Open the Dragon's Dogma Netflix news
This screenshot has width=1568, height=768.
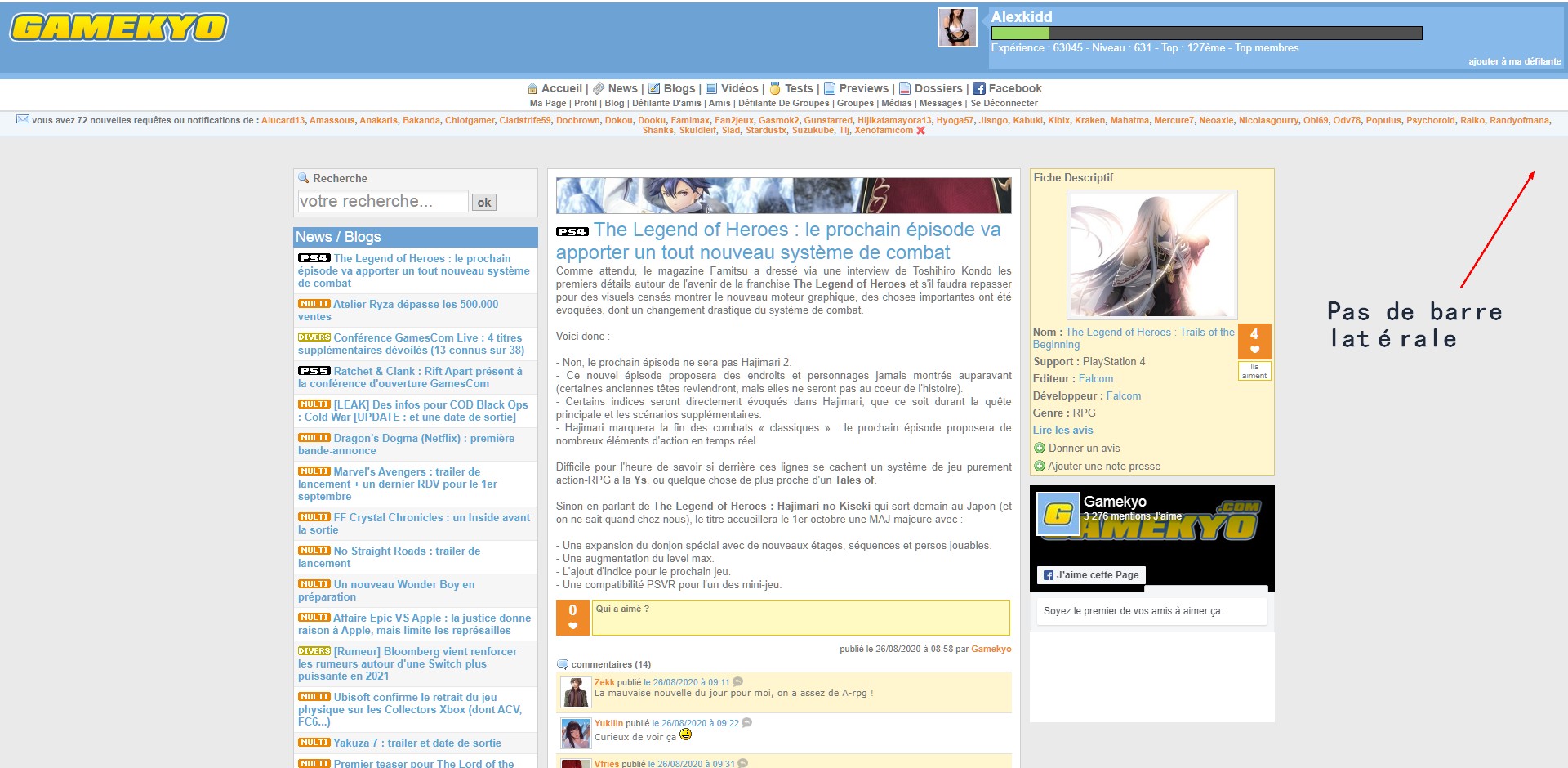tap(406, 444)
